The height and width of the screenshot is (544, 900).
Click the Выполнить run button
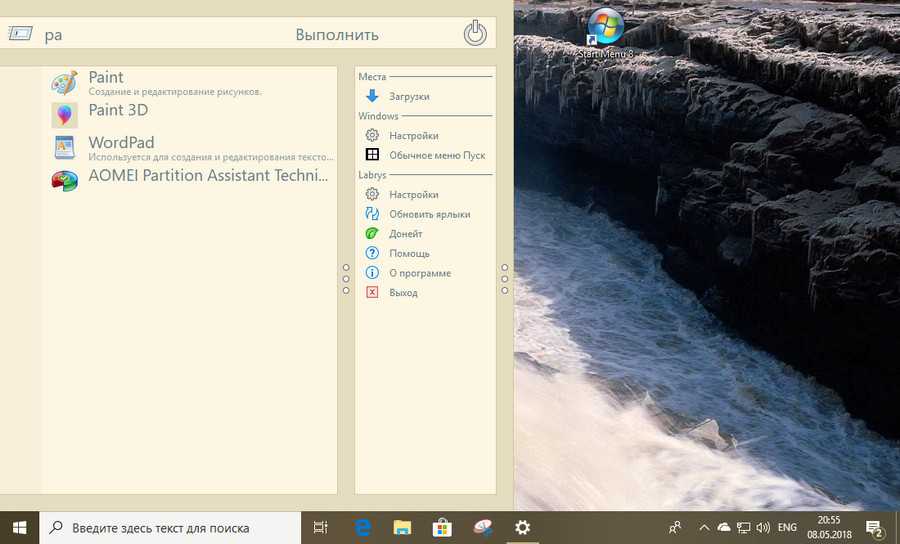pyautogui.click(x=337, y=35)
